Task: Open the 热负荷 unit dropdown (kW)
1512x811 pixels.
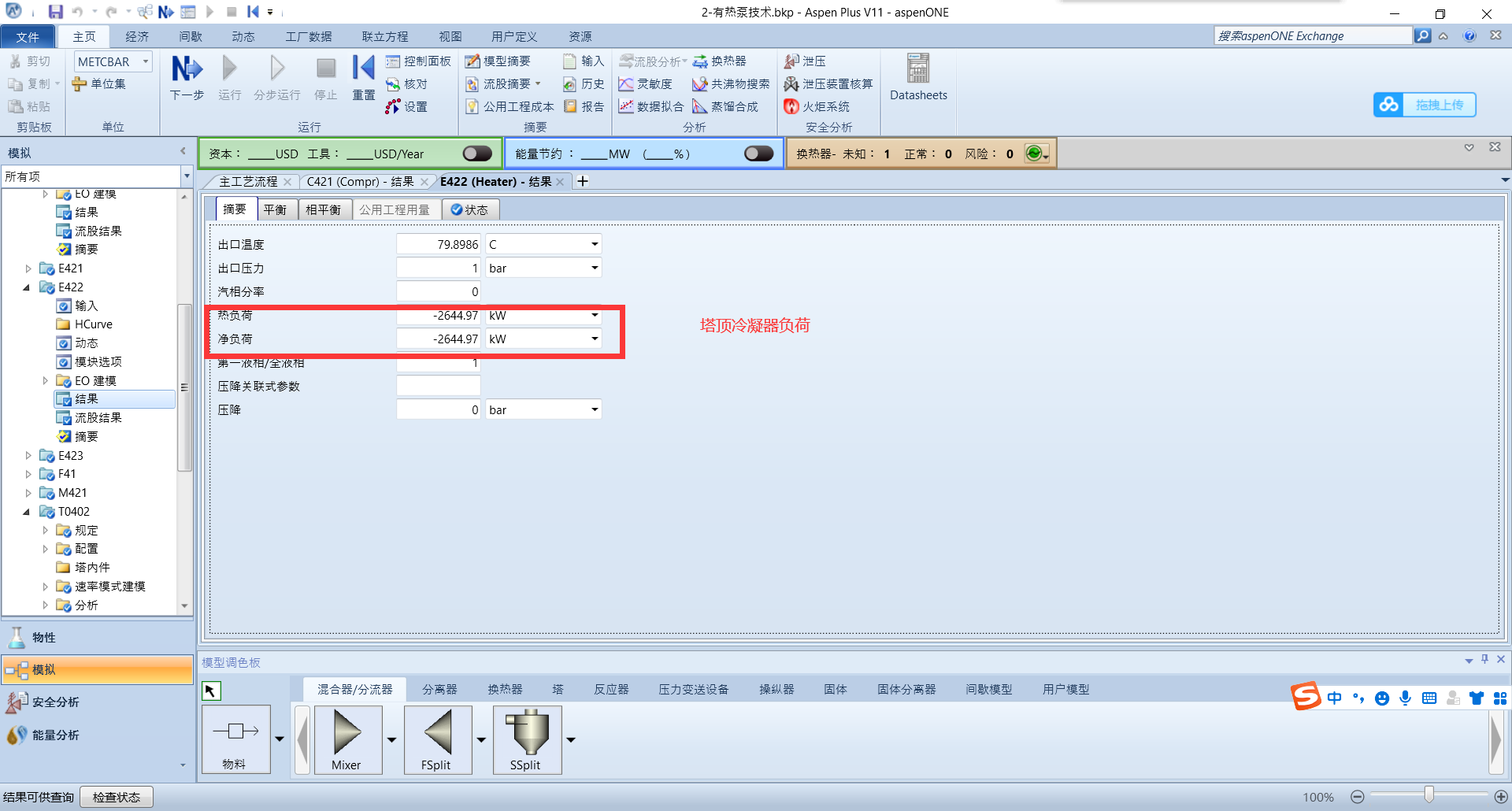Action: coord(595,316)
